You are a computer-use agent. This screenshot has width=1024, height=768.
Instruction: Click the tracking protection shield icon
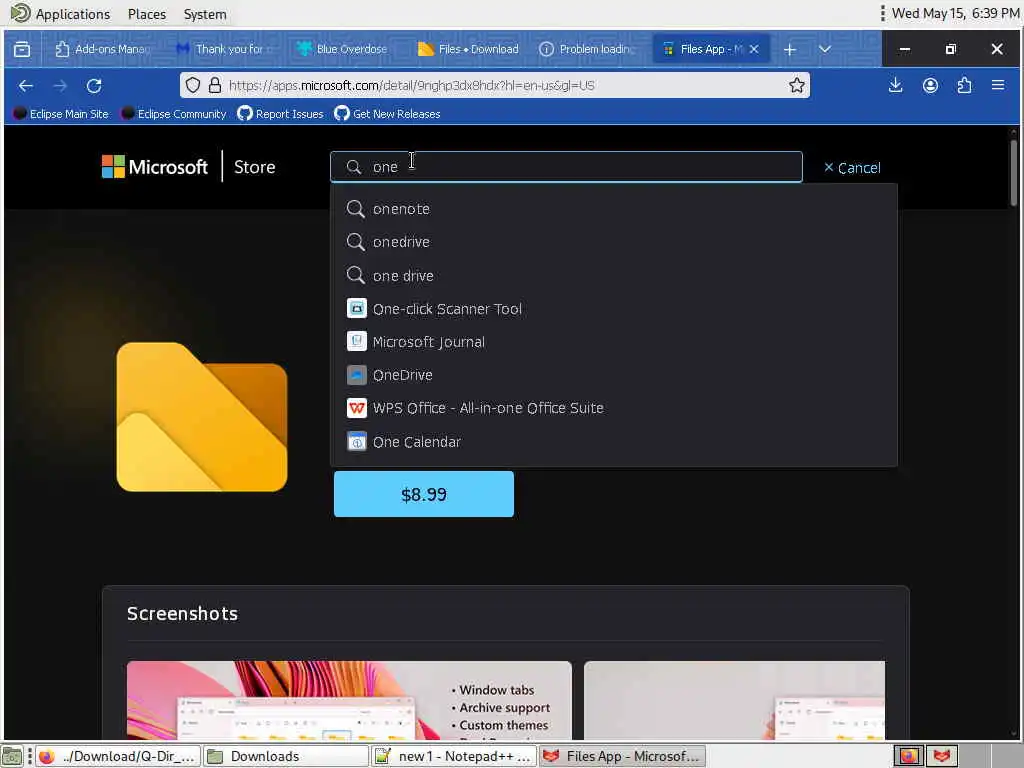tap(193, 86)
